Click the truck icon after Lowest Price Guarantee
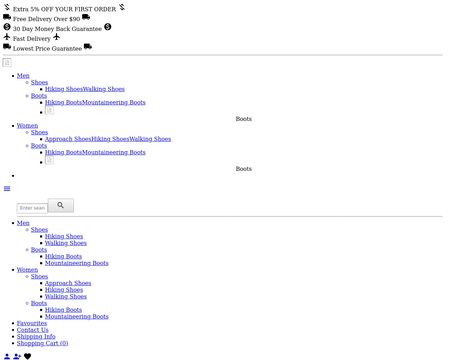 [88, 46]
